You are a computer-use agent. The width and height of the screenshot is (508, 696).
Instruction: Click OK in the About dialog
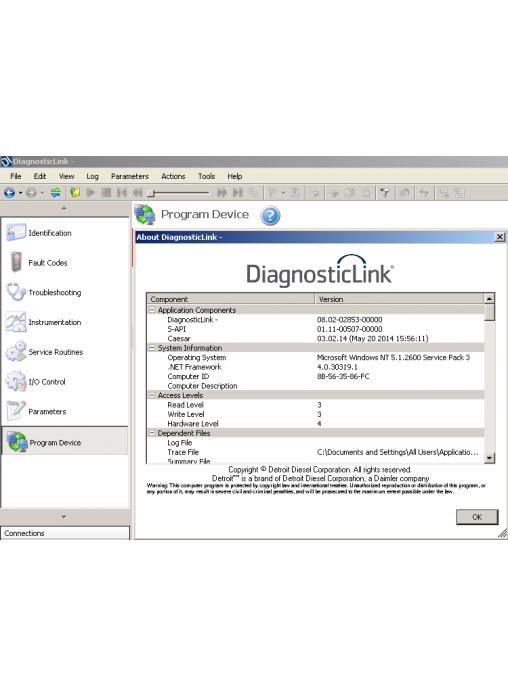tap(477, 517)
